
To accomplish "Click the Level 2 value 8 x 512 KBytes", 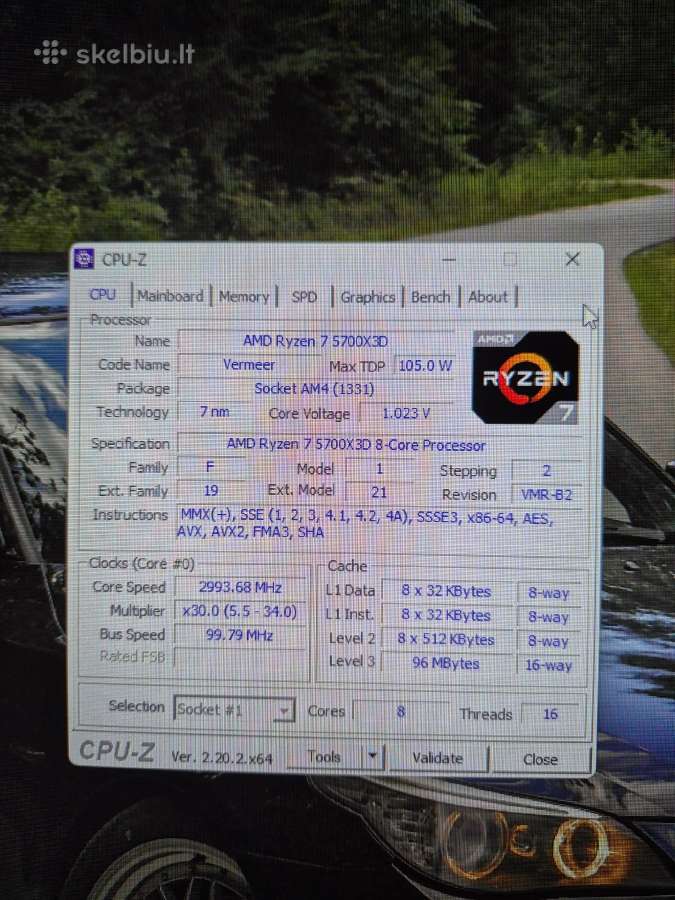I will pyautogui.click(x=446, y=639).
